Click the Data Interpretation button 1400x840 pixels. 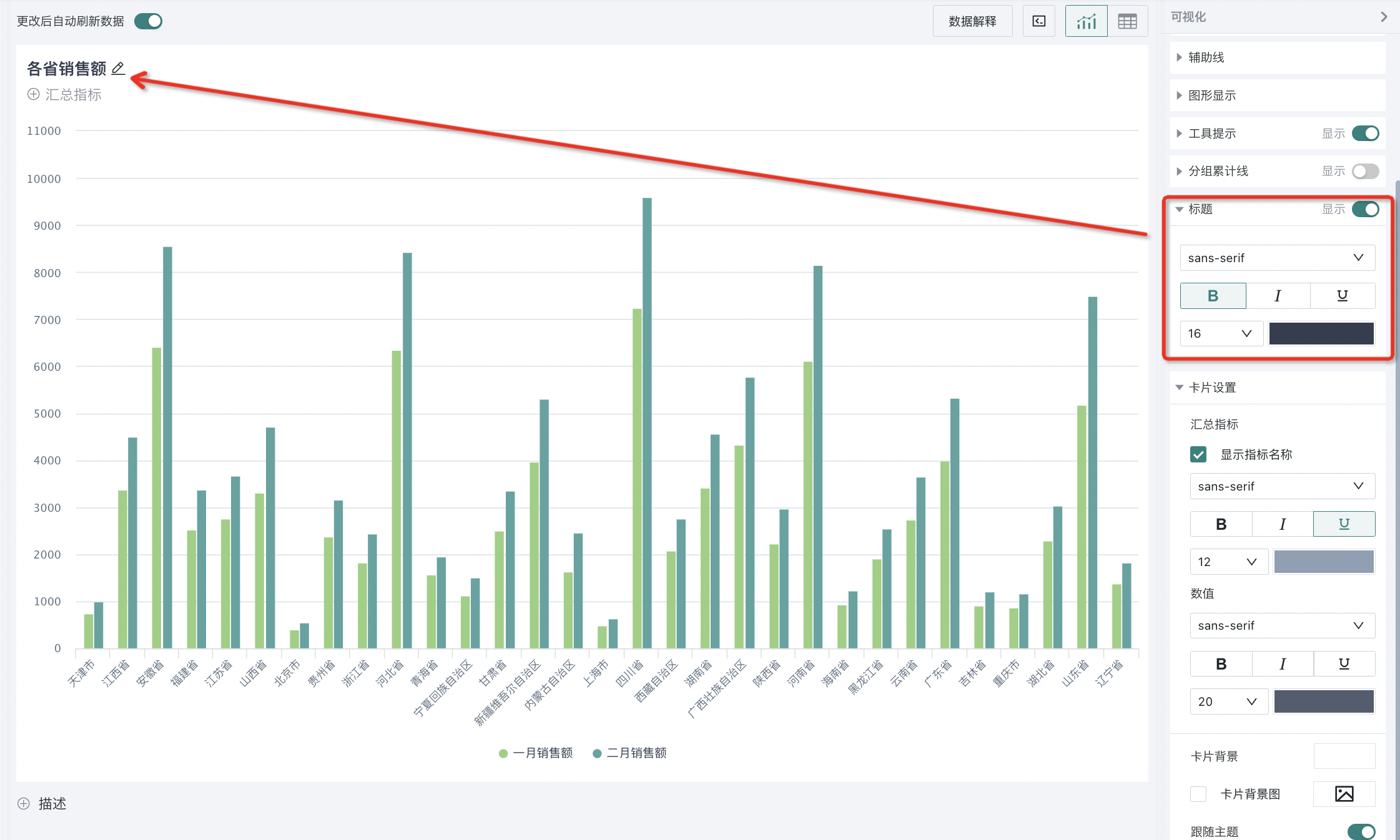972,21
